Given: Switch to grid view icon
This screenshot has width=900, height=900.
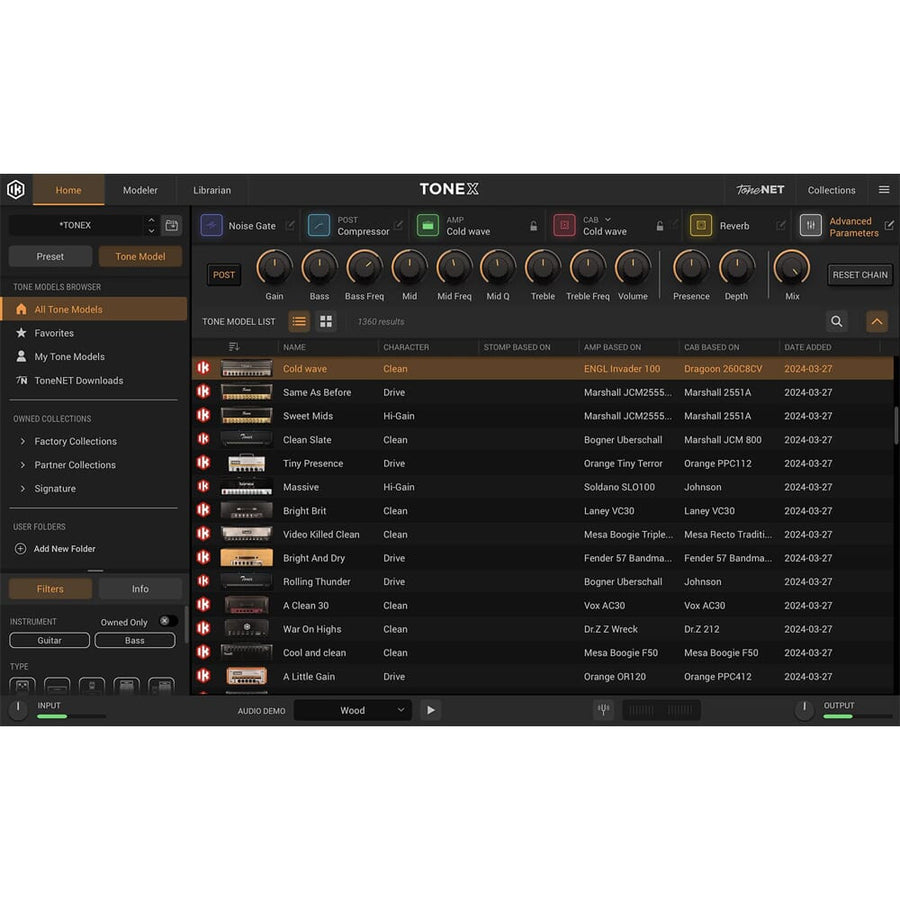Looking at the screenshot, I should [326, 321].
